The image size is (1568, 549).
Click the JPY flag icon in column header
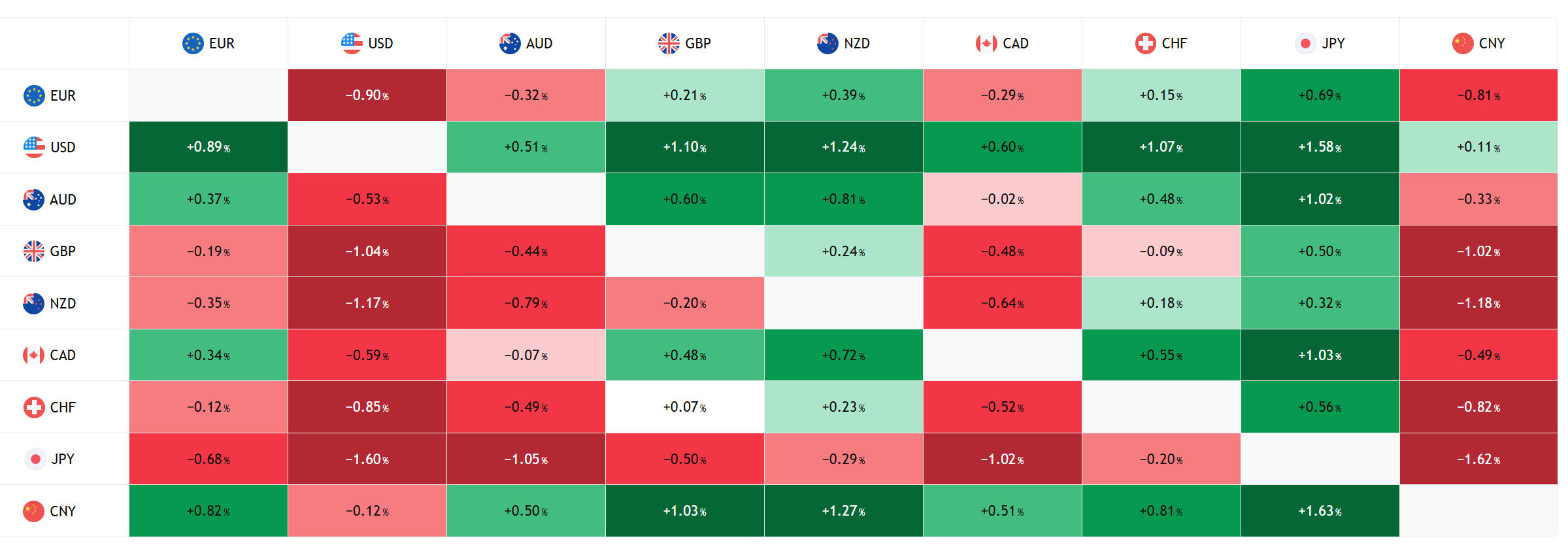point(1305,43)
